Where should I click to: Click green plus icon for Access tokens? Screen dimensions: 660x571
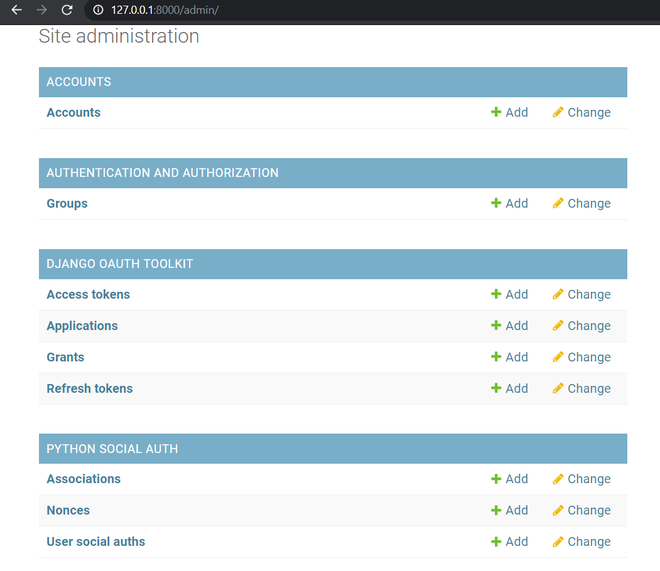[x=496, y=295]
